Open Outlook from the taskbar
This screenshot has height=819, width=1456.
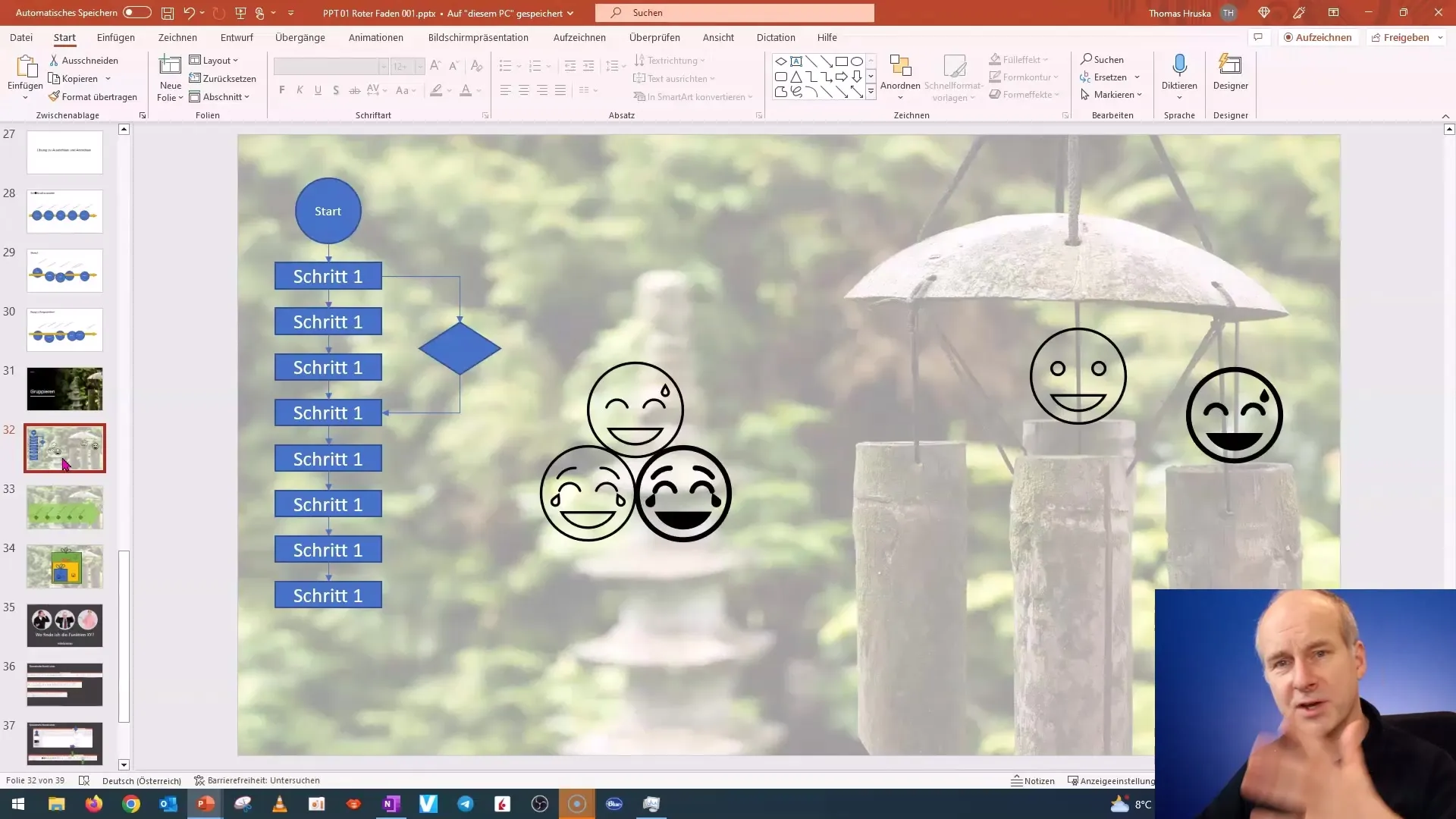168,804
